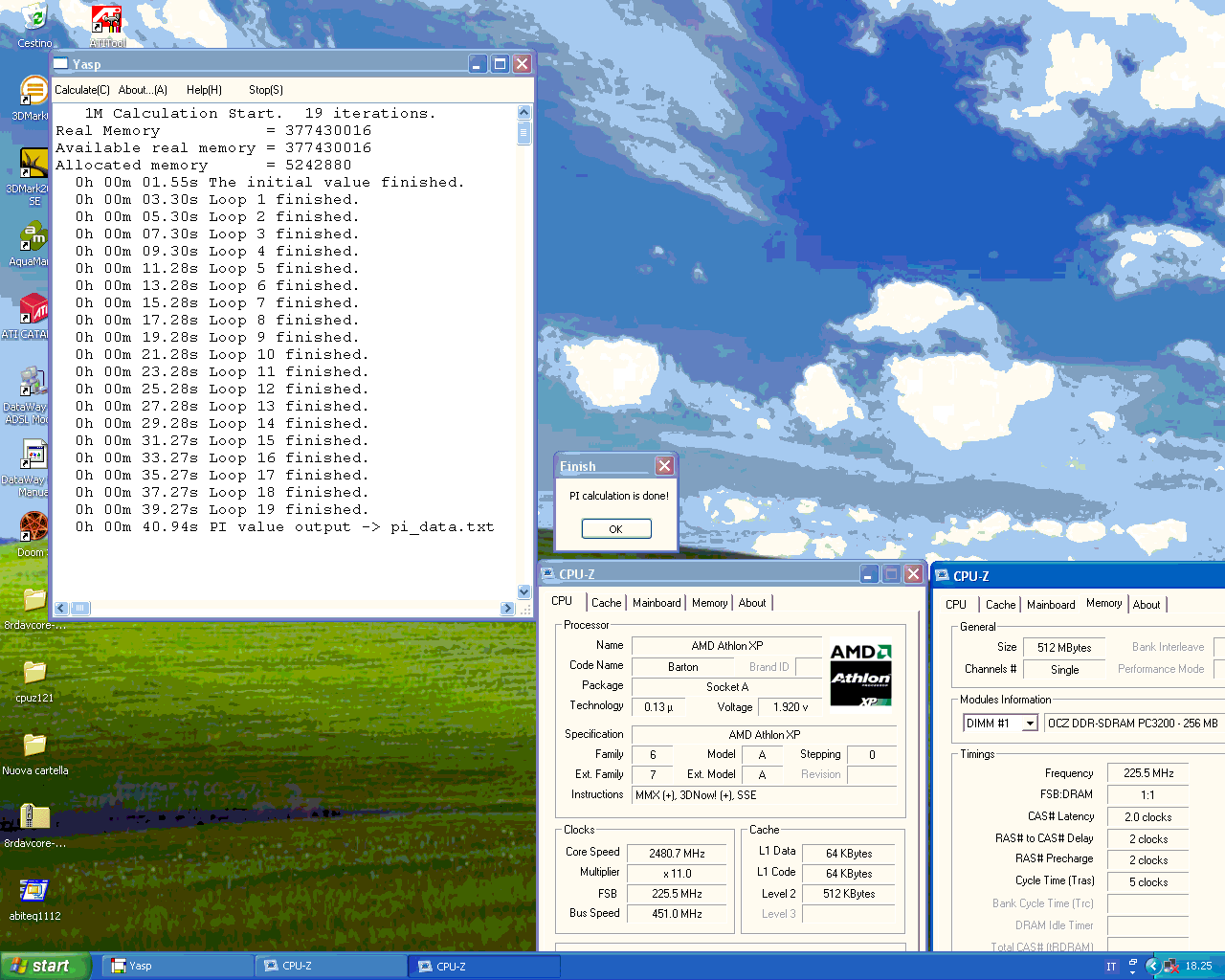Screen dimensions: 1225x980
Task: Open the About...(A) menu in Yasp
Action: 143,90
